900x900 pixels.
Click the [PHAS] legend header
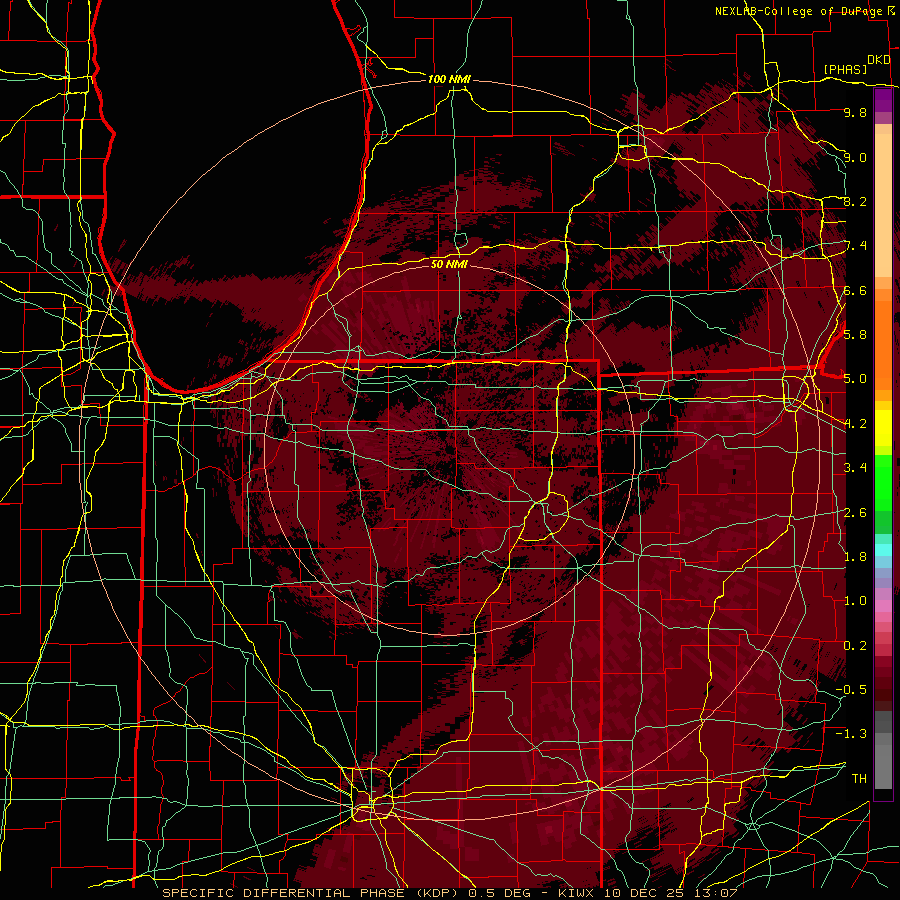pyautogui.click(x=845, y=69)
